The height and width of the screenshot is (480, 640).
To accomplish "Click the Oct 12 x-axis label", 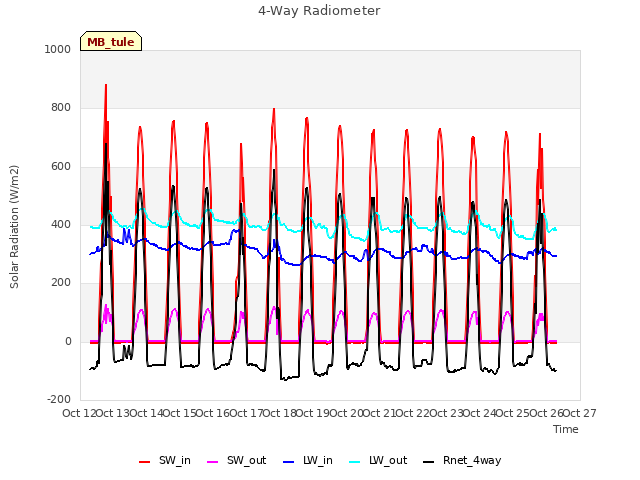I will tap(80, 413).
